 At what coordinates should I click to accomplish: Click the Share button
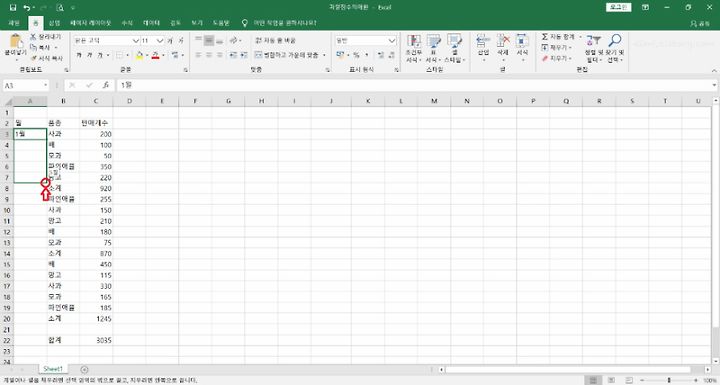[700, 23]
